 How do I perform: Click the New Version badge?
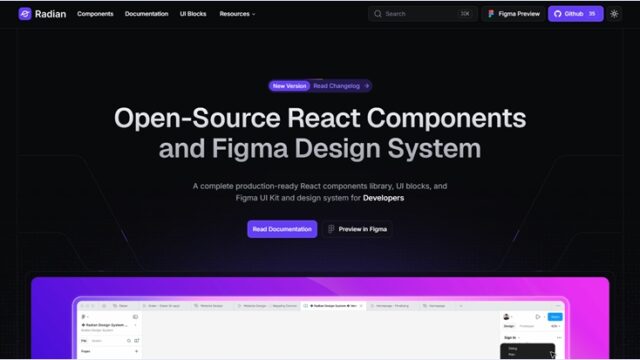pos(289,86)
